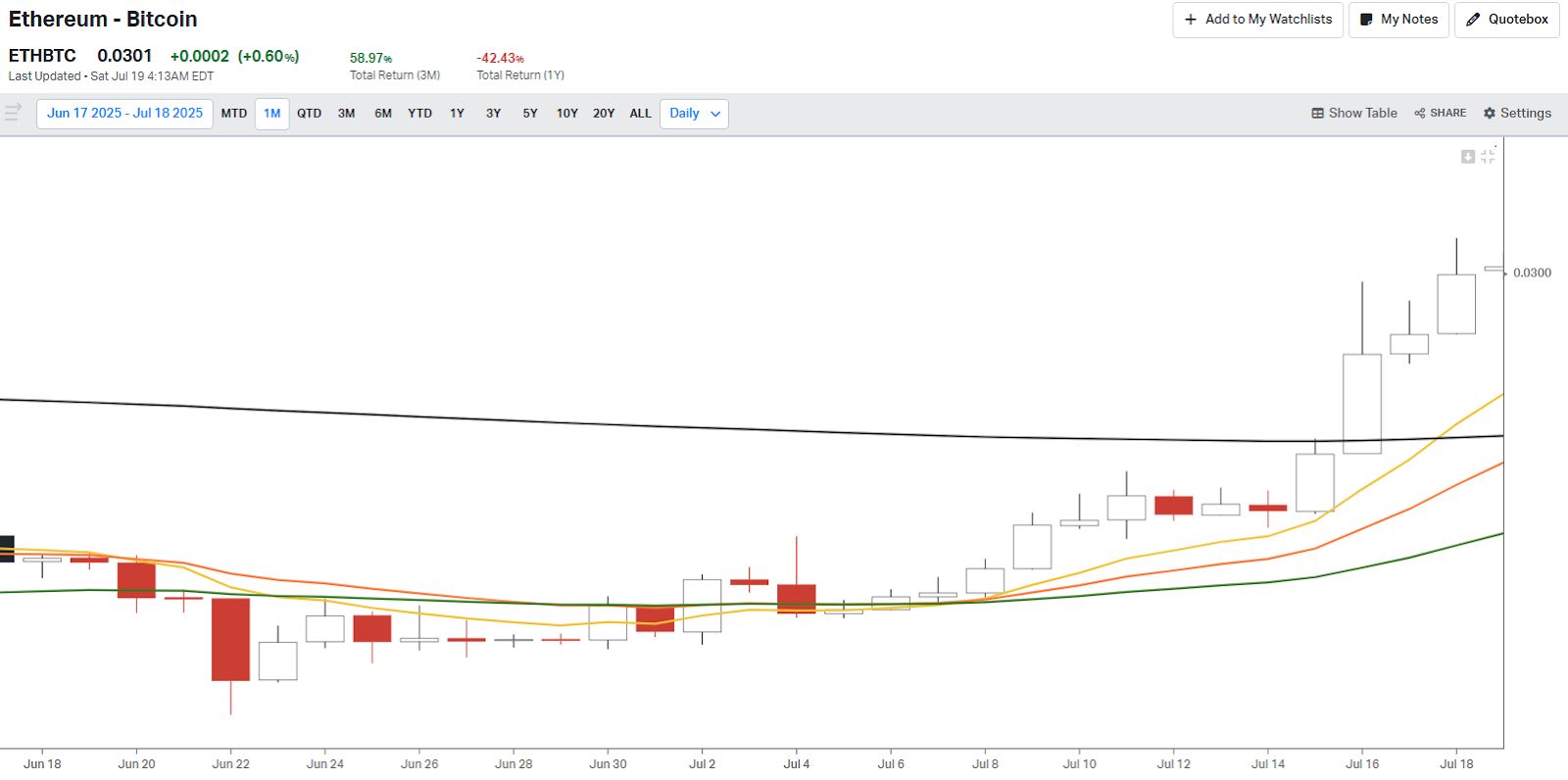This screenshot has height=780, width=1568.
Task: Click the +0.0002 (+0.60%) price change
Action: [234, 57]
